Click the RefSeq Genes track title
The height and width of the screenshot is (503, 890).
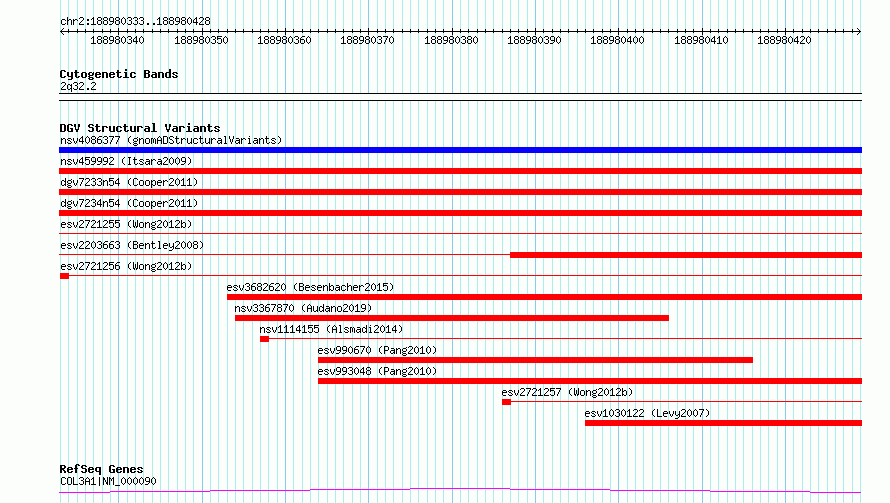tap(102, 469)
